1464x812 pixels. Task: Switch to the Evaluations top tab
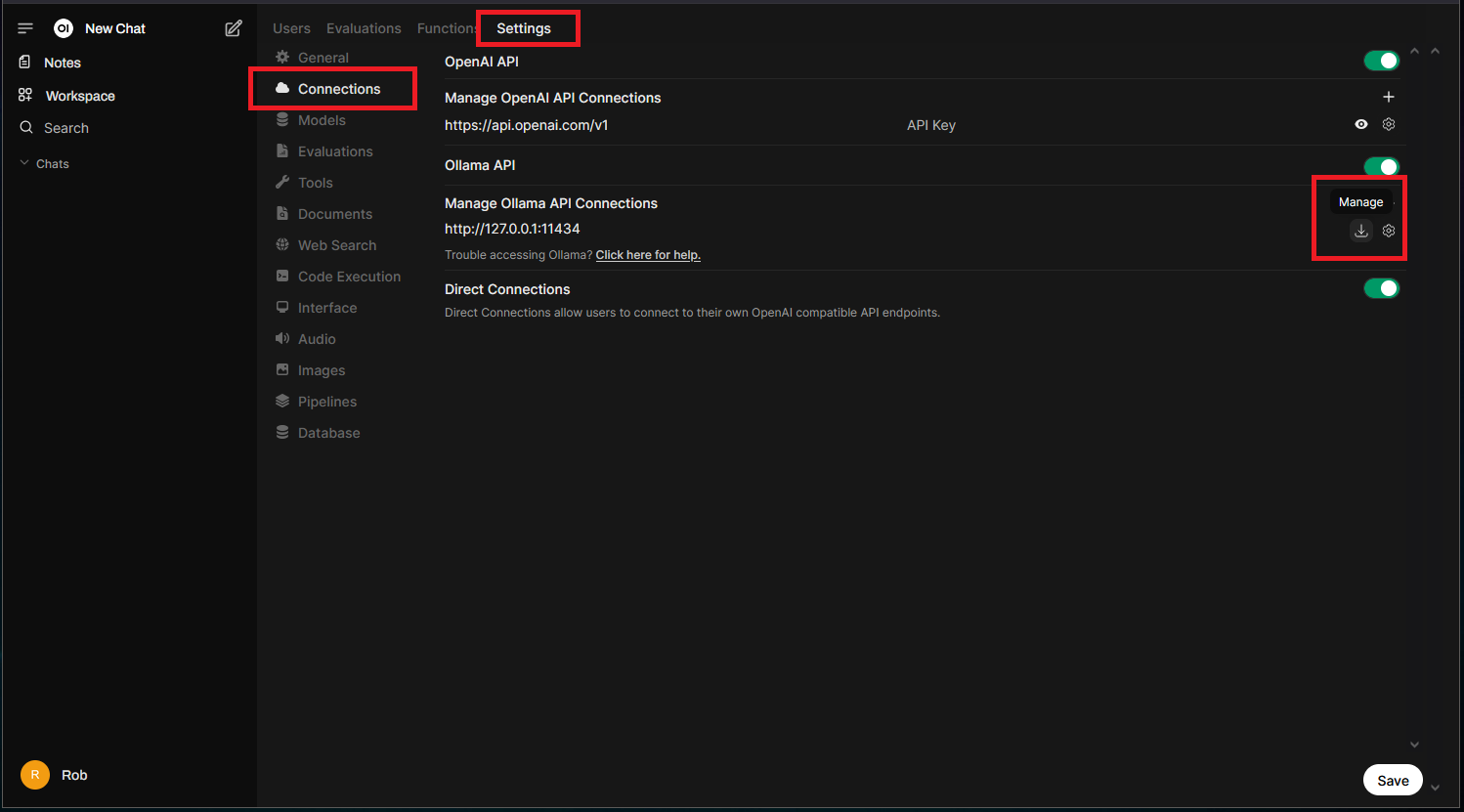[364, 28]
